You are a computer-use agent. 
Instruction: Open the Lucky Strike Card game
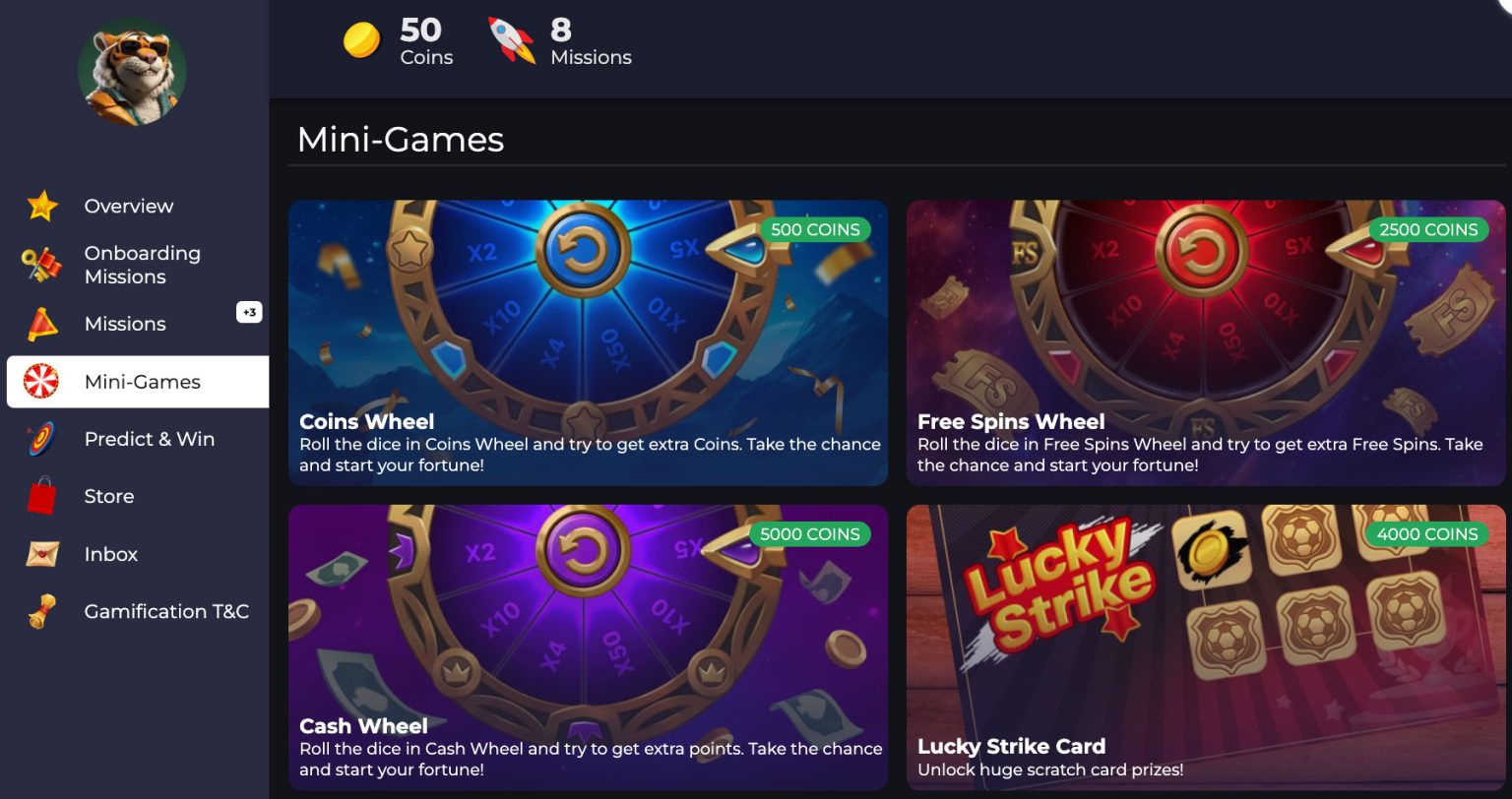[1206, 647]
